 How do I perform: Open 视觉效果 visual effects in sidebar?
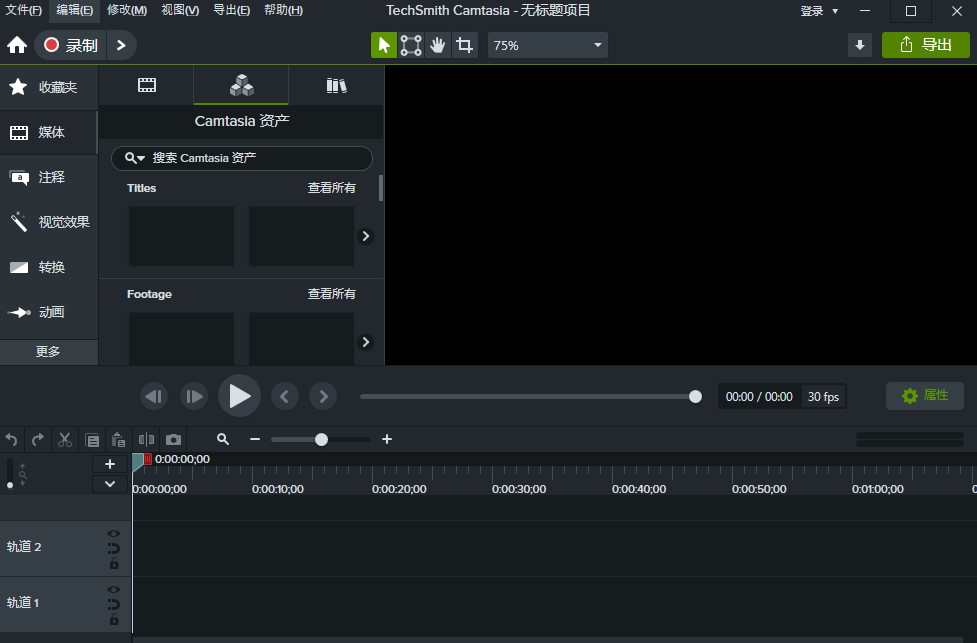click(x=49, y=222)
